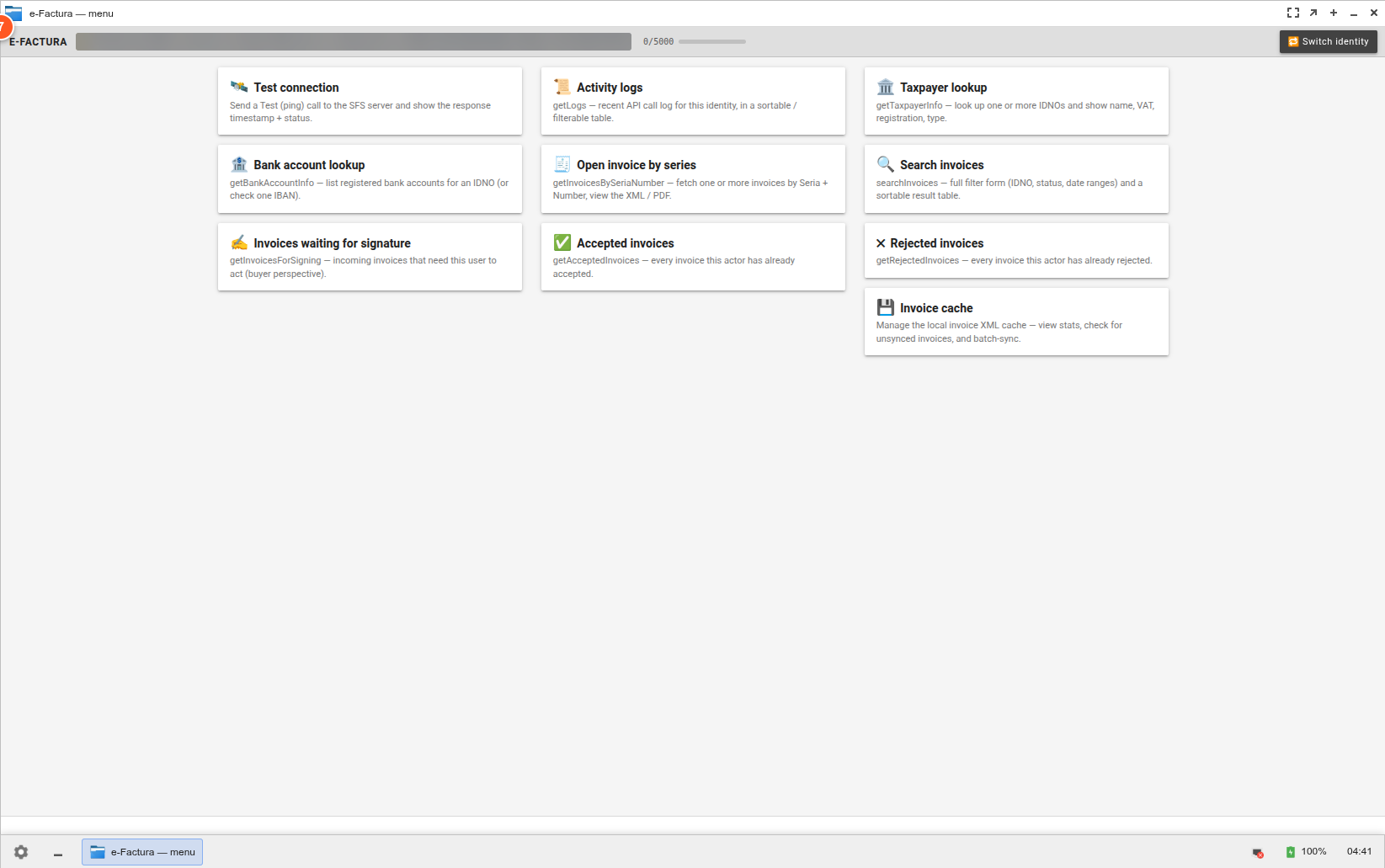This screenshot has height=868, width=1385.
Task: Click the 100% battery percentage text
Action: tap(1313, 851)
